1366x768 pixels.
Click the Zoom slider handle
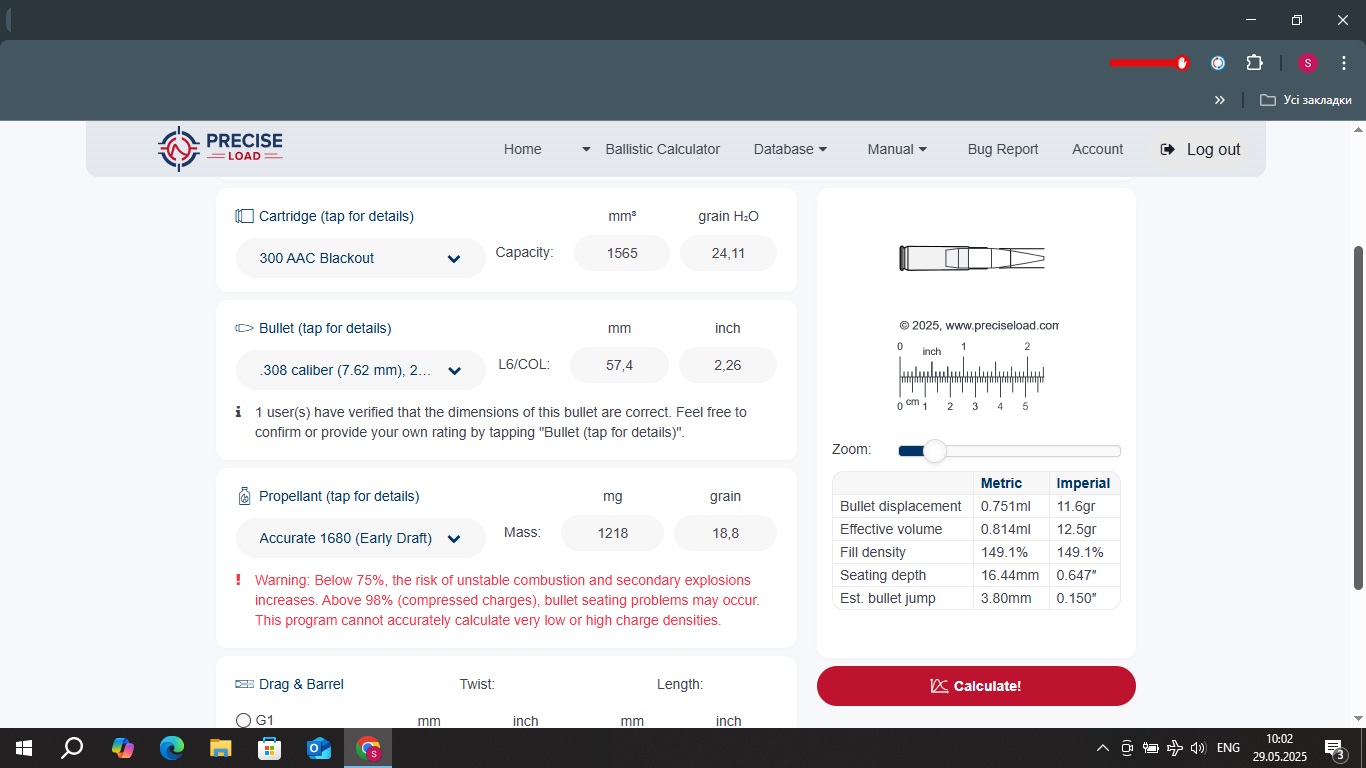point(934,451)
